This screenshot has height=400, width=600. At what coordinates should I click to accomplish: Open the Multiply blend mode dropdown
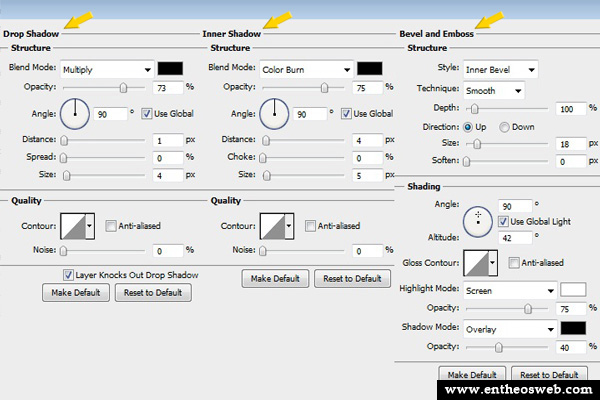point(104,70)
